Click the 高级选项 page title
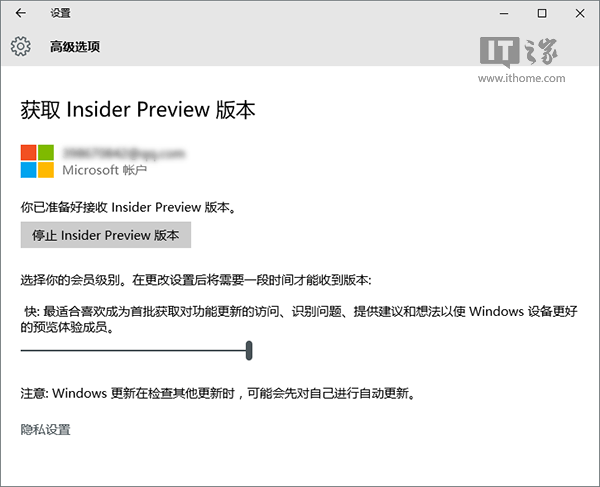 75,47
